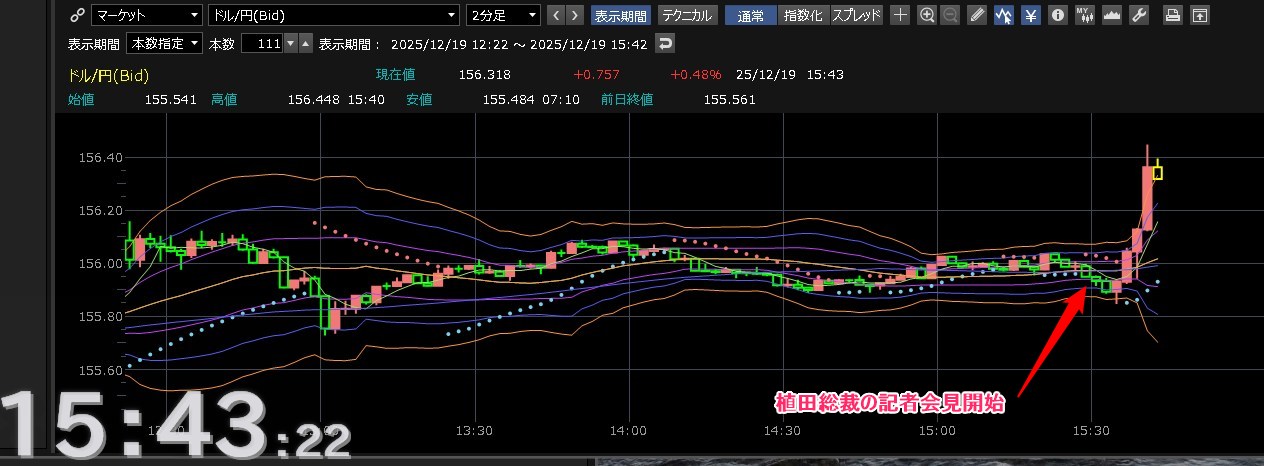Print the chart
Viewport: 1264px width, 466px height.
[x=1173, y=15]
